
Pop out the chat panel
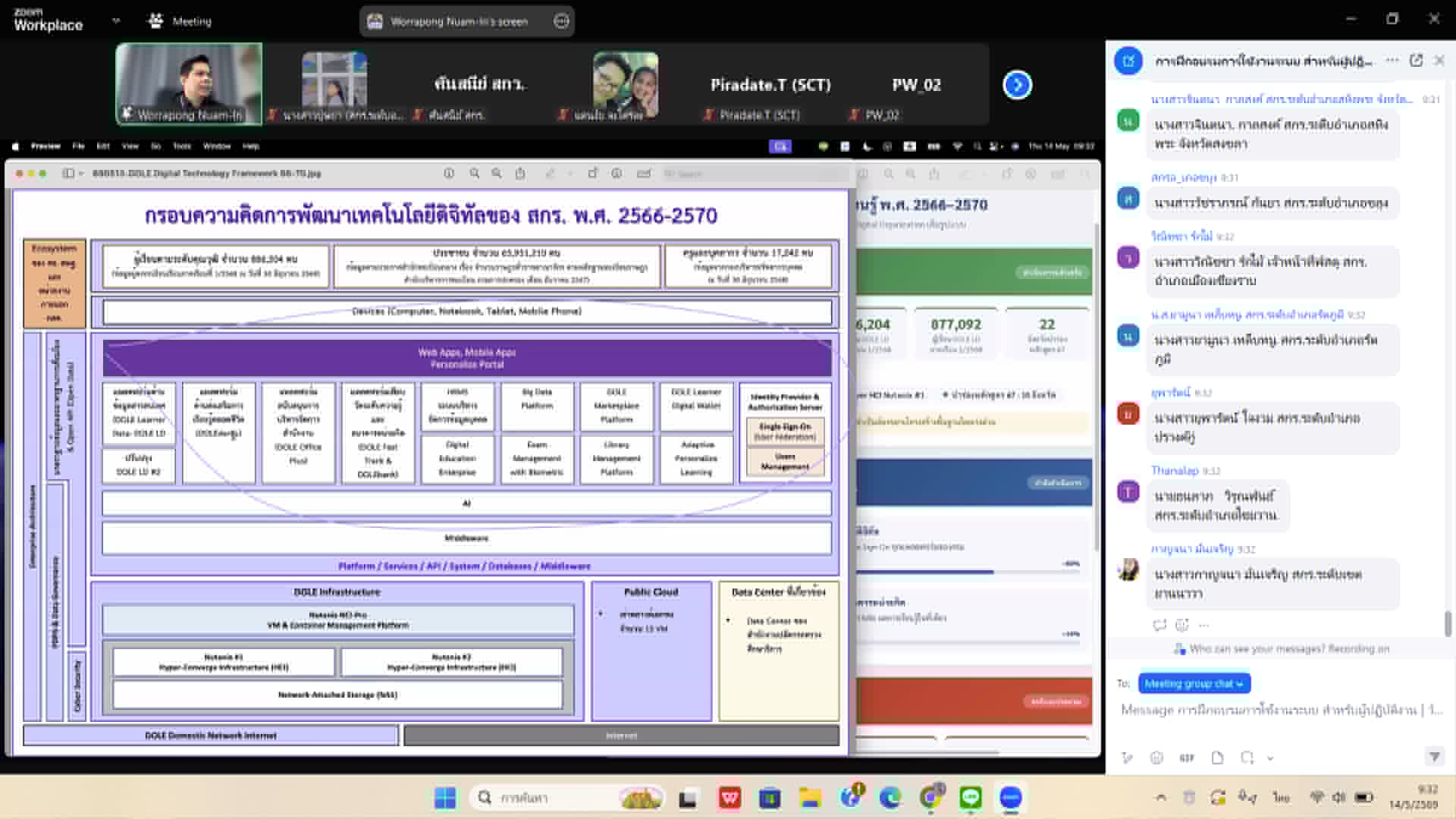1416,61
